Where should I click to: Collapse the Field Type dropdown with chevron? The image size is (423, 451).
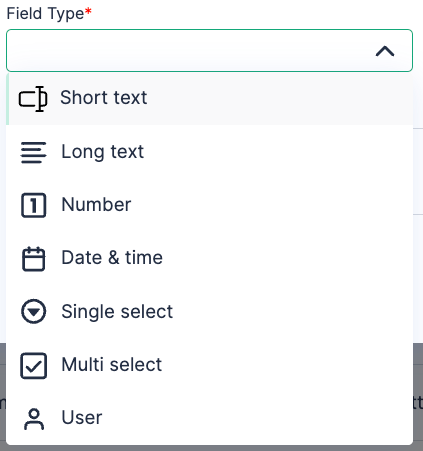[385, 51]
